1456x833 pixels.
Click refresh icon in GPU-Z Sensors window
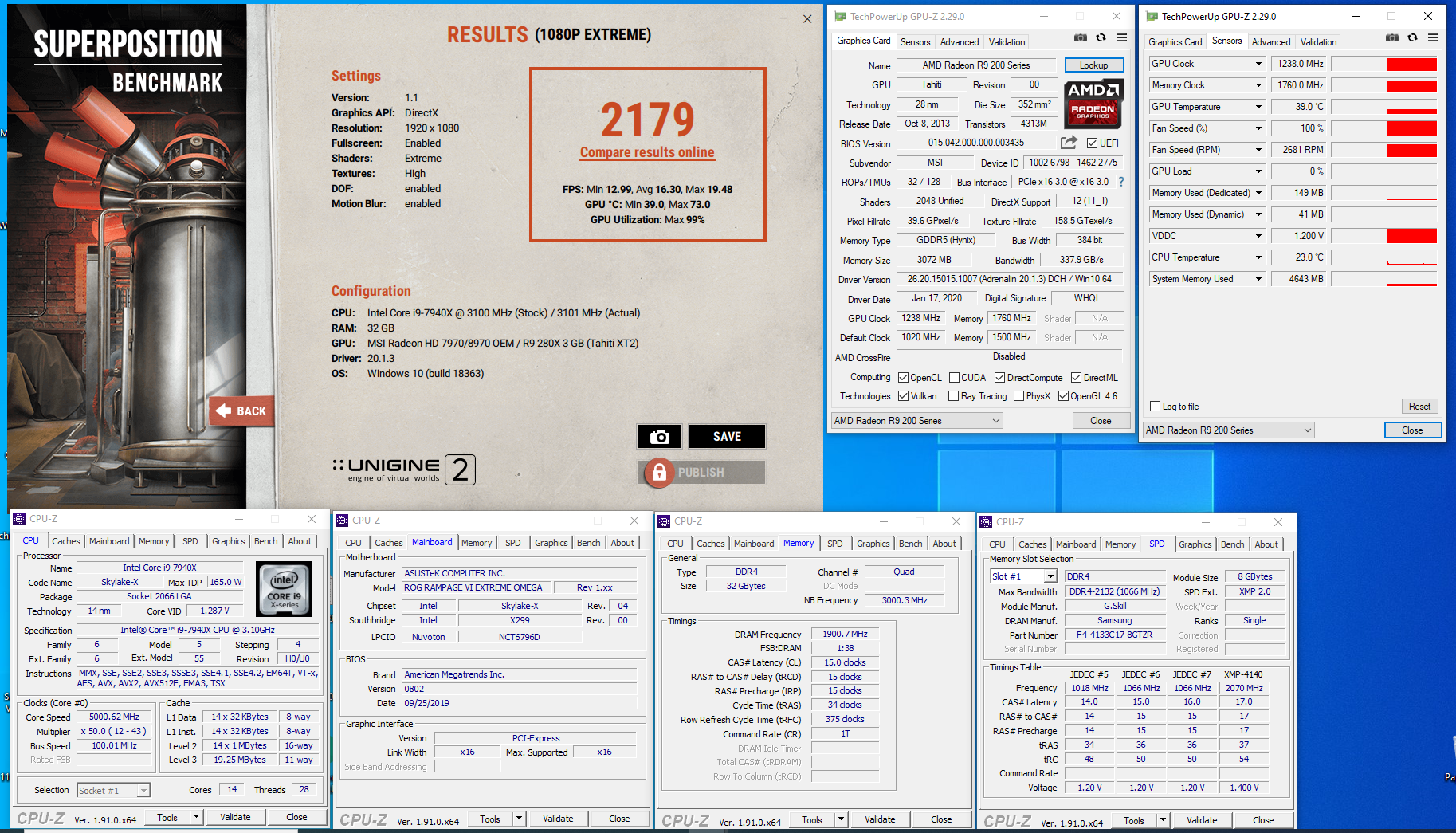pyautogui.click(x=1412, y=37)
